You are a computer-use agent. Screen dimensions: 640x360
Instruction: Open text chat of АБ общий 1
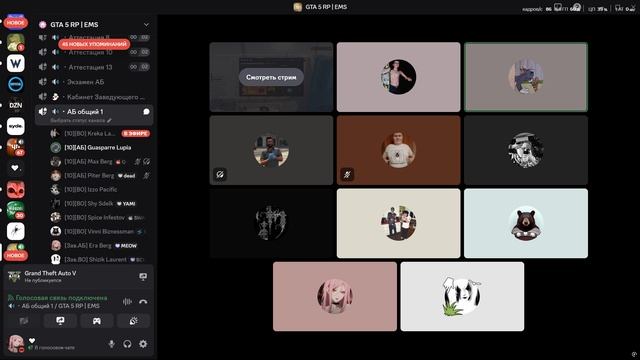point(146,111)
